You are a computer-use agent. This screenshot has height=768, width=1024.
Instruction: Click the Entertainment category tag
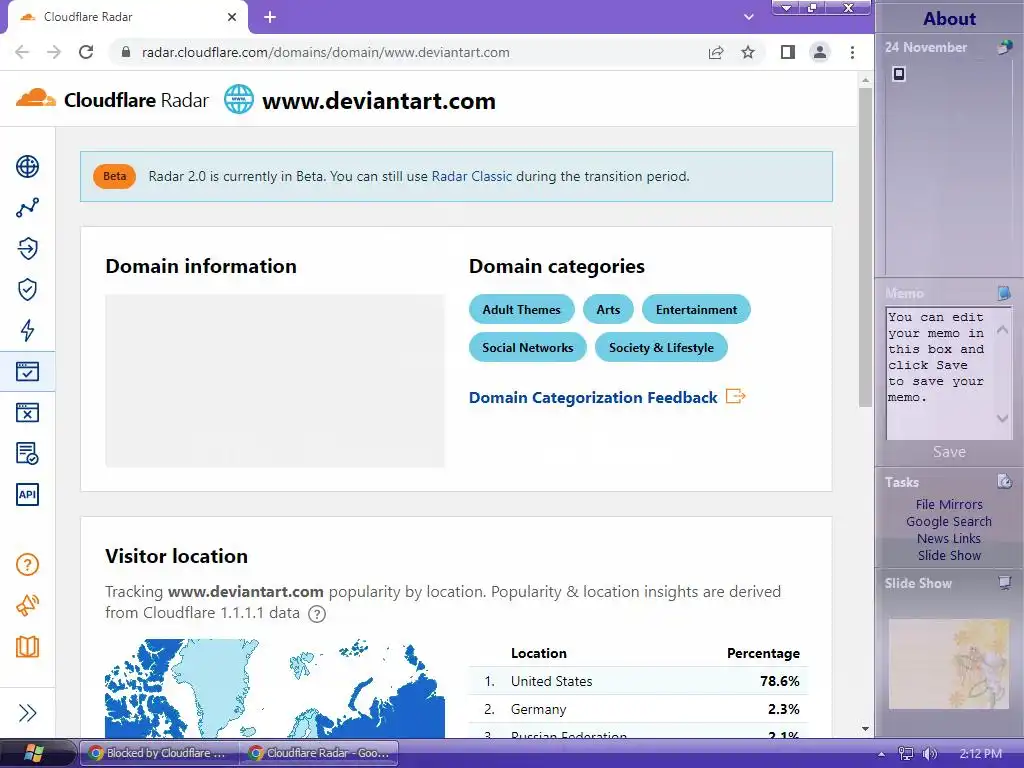tap(696, 310)
